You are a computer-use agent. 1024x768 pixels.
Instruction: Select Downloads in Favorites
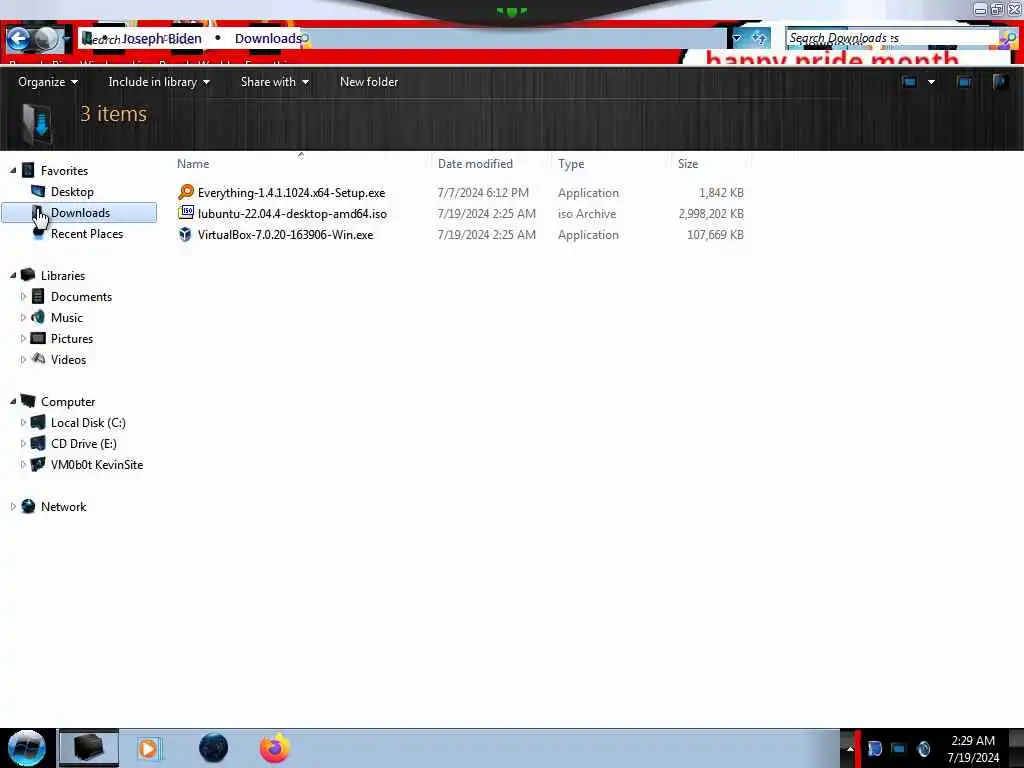tap(80, 213)
